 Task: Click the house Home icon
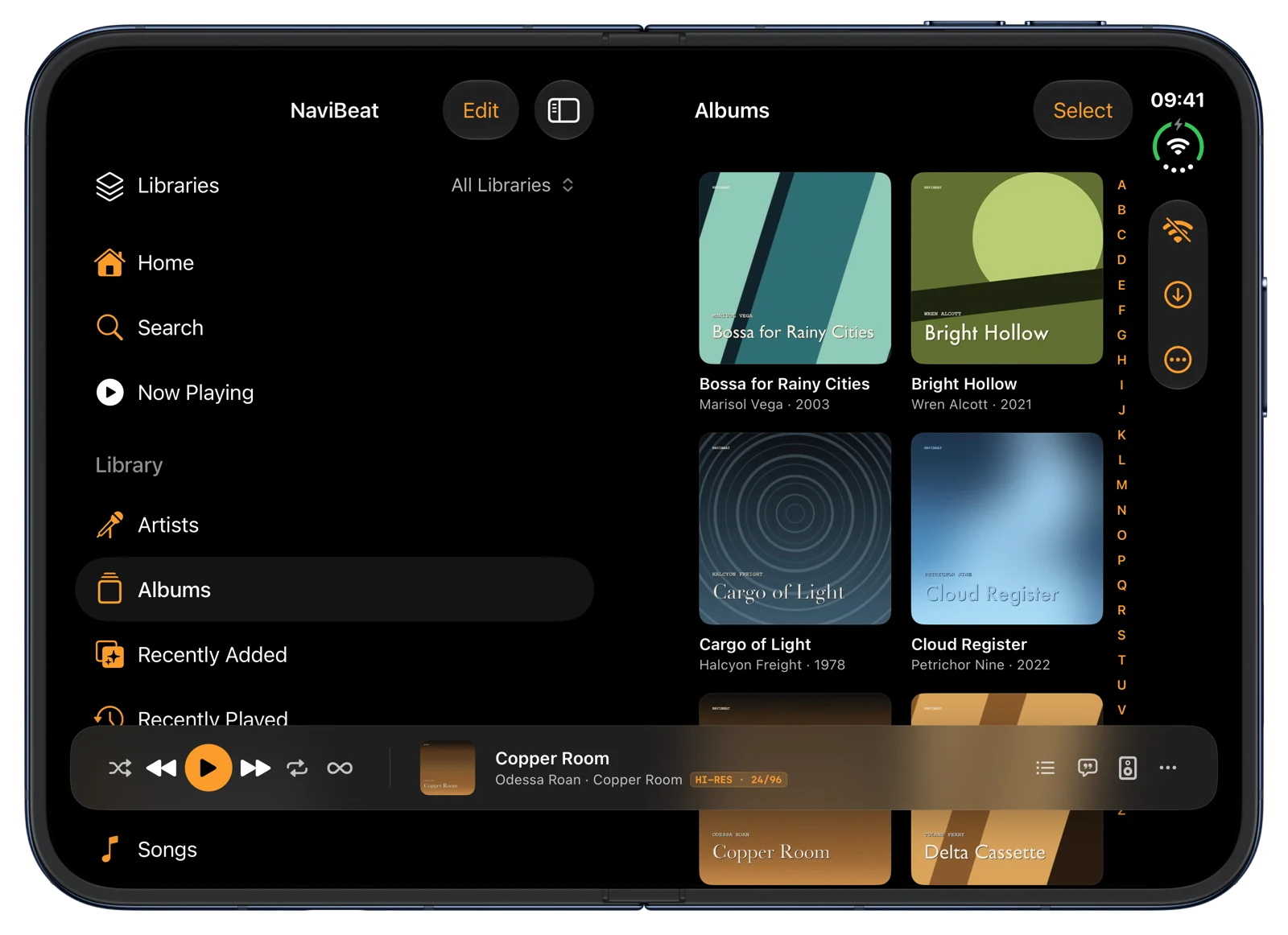click(109, 262)
